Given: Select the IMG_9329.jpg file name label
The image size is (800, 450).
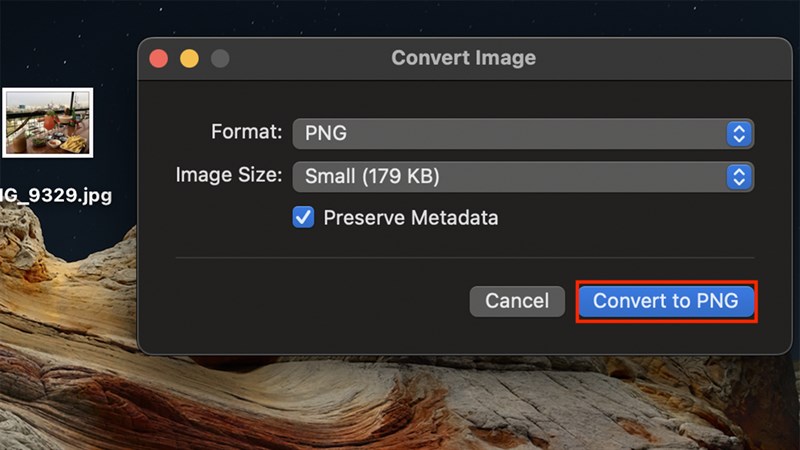Looking at the screenshot, I should pos(55,194).
